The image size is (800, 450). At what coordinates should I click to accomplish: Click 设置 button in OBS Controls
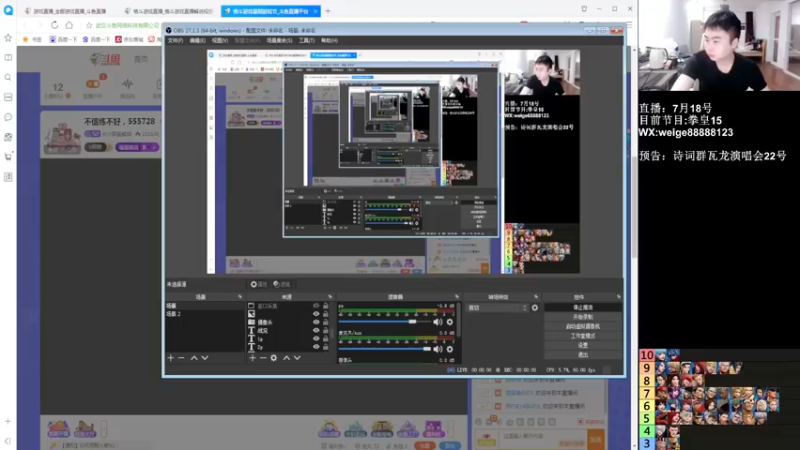pos(583,345)
